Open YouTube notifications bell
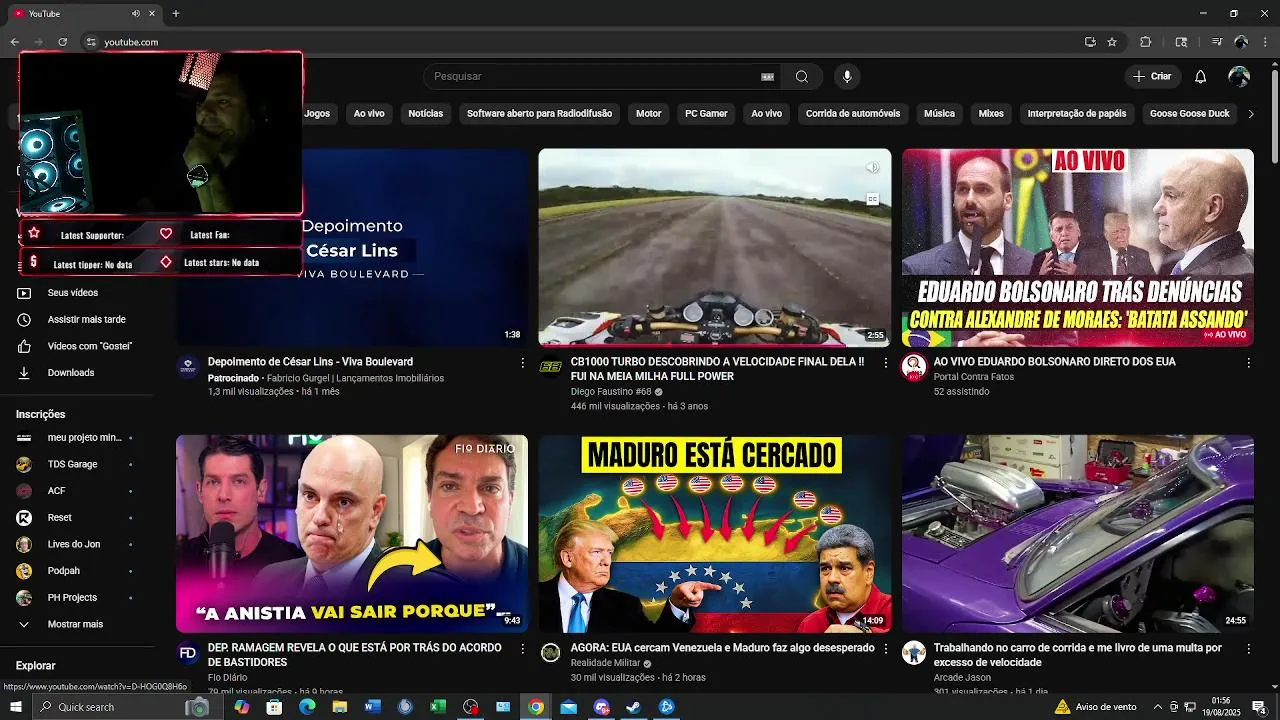The width and height of the screenshot is (1280, 720). [x=1201, y=77]
